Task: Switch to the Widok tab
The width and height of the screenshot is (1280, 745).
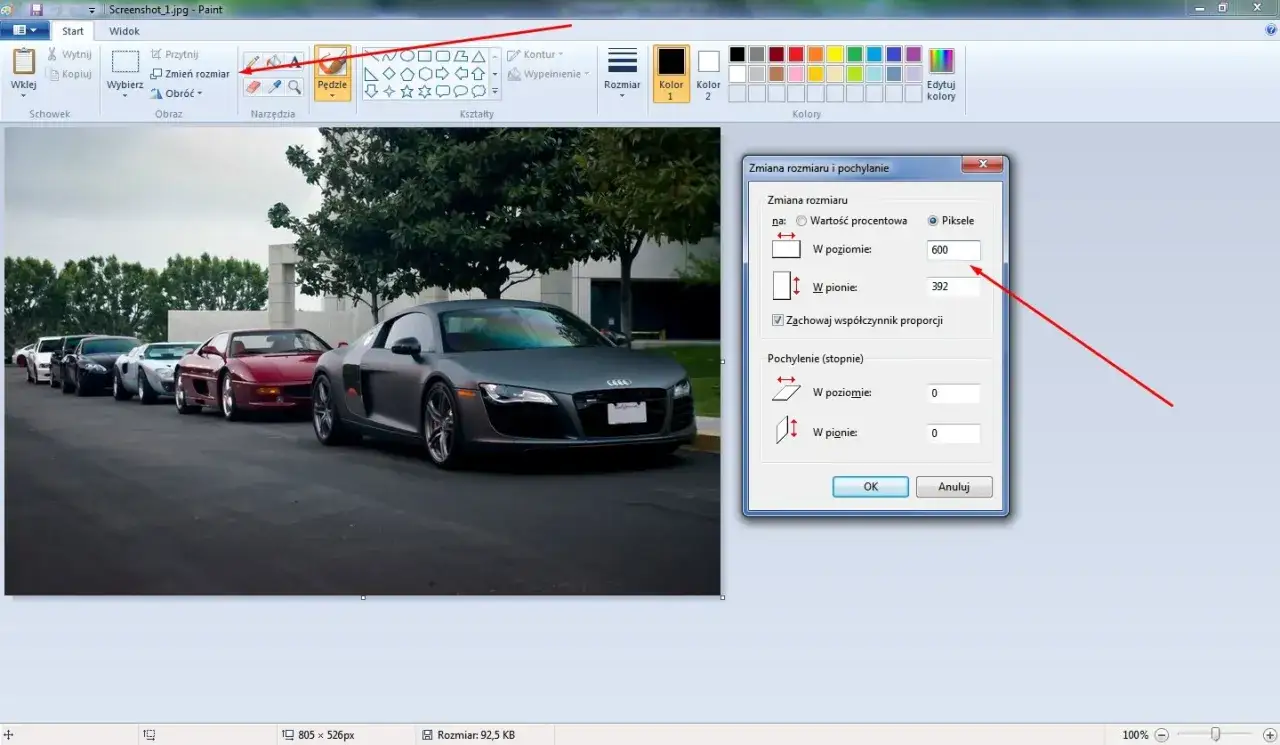Action: [124, 31]
